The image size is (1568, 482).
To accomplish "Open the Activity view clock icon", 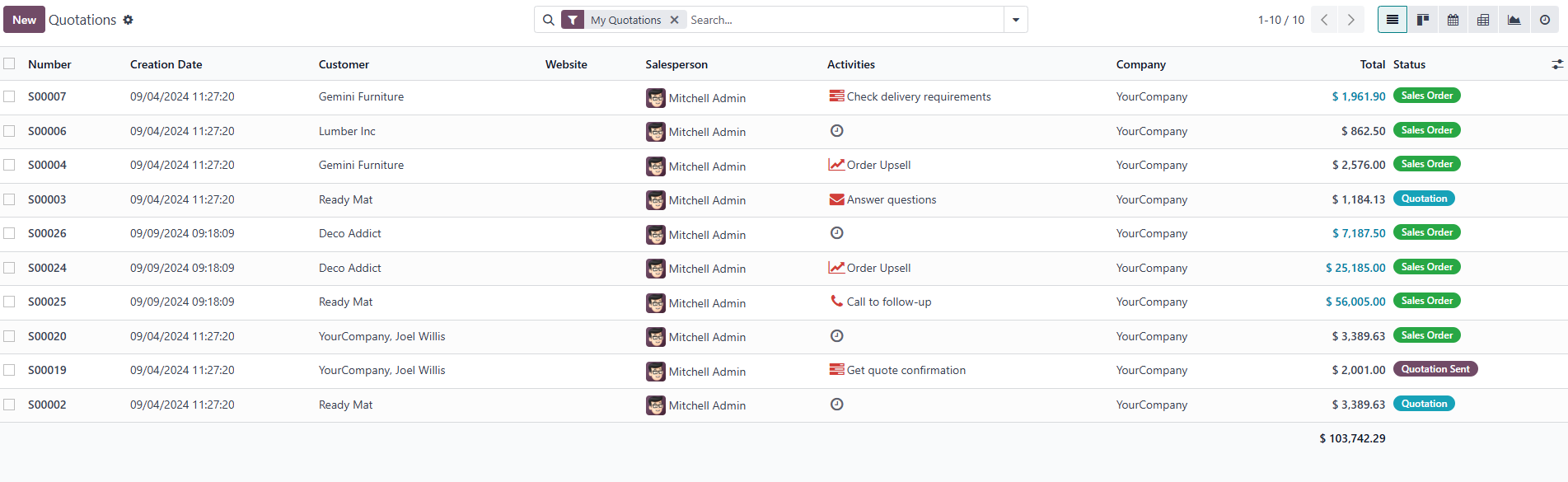I will (x=1545, y=20).
